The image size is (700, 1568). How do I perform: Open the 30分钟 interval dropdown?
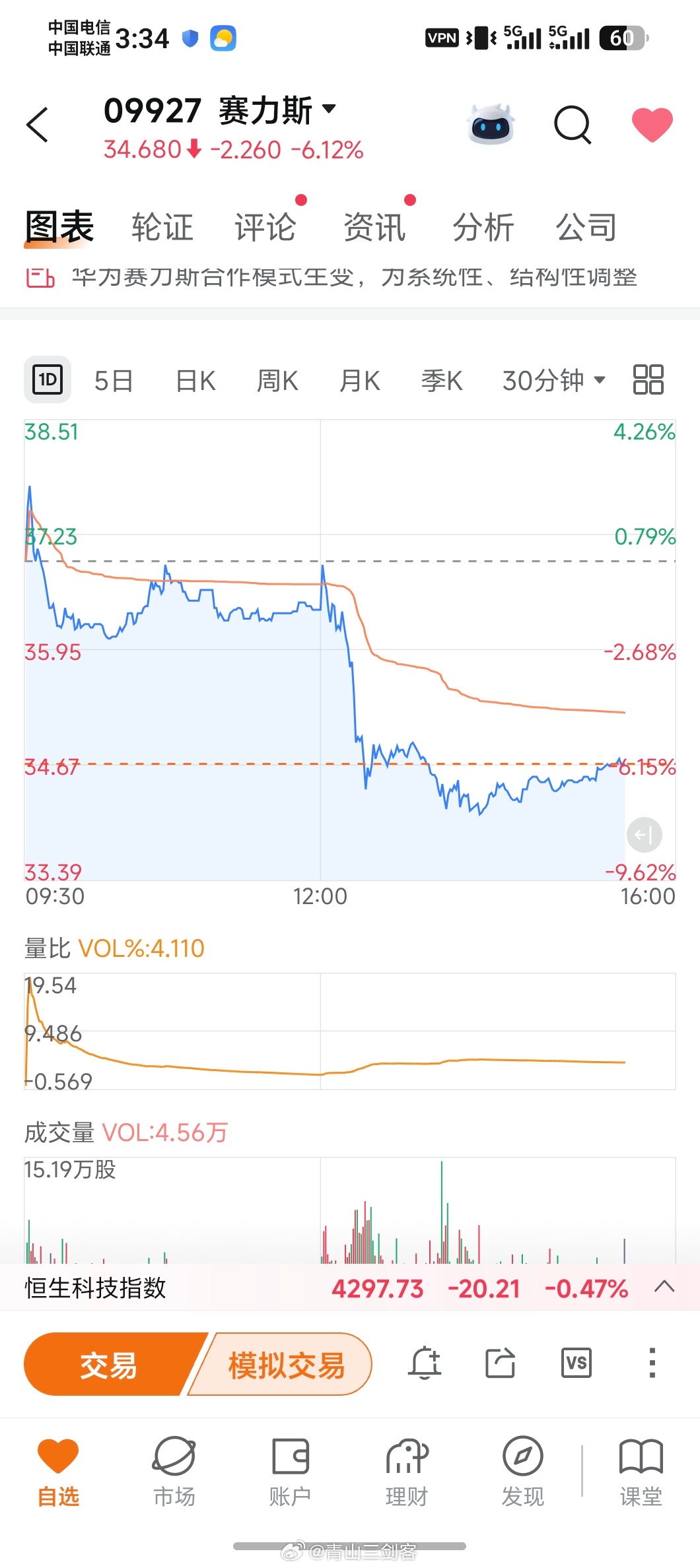(553, 381)
